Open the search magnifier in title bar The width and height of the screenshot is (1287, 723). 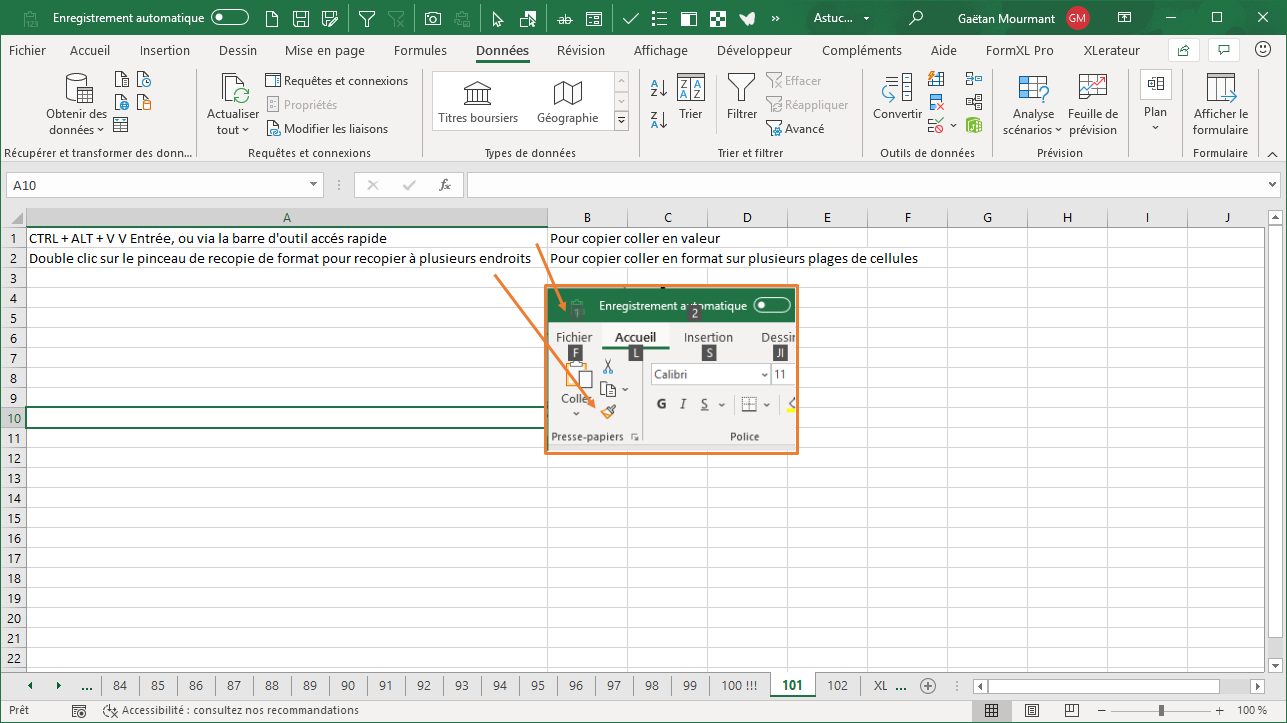point(916,18)
